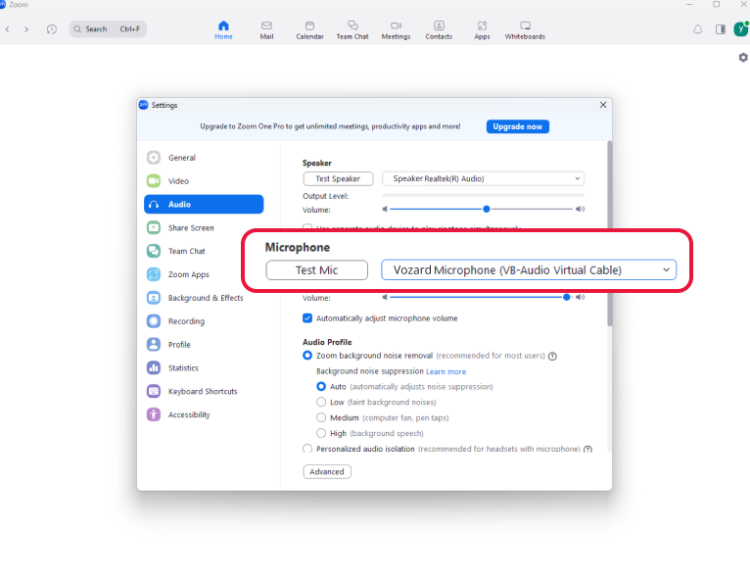
Task: Click the Test Speaker button
Action: 338,178
